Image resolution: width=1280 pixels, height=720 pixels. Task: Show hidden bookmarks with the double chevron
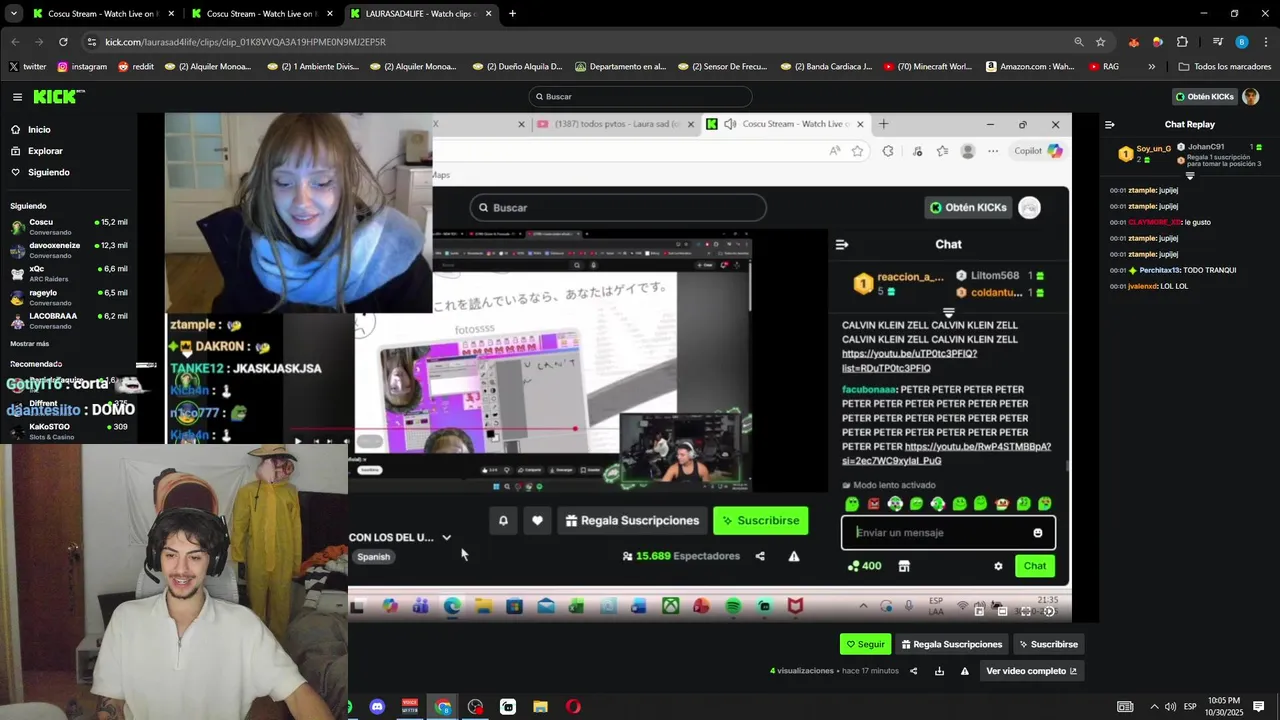[1151, 67]
